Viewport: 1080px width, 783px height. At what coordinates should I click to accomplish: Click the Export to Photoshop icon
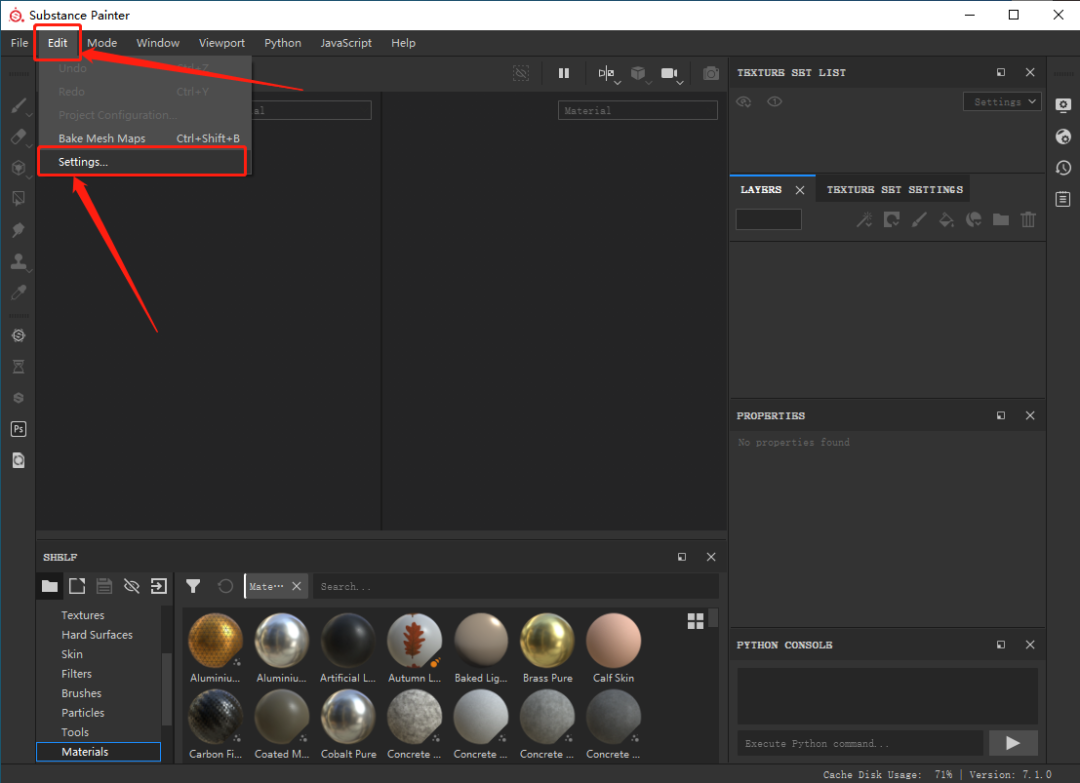coord(19,429)
